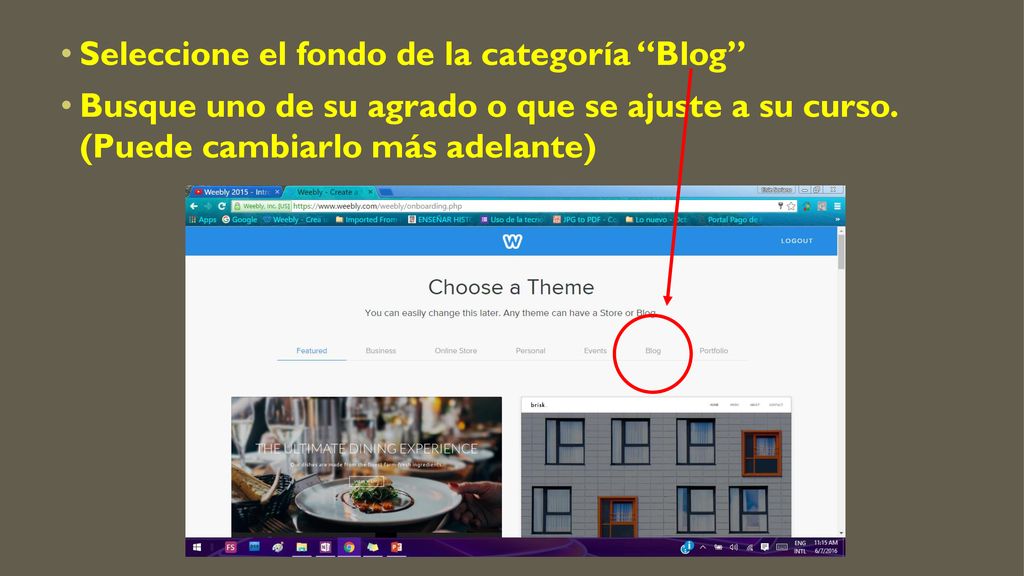1024x576 pixels.
Task: Select the Blog theme category
Action: 653,351
